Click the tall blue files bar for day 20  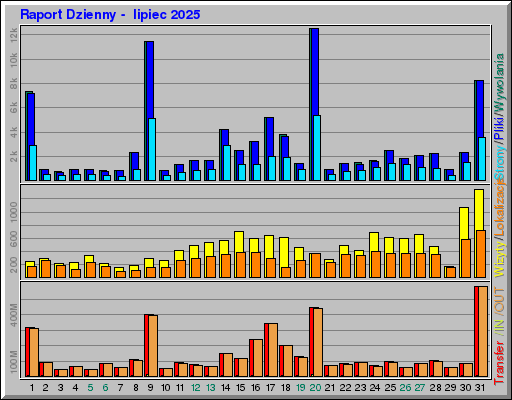[x=315, y=72]
